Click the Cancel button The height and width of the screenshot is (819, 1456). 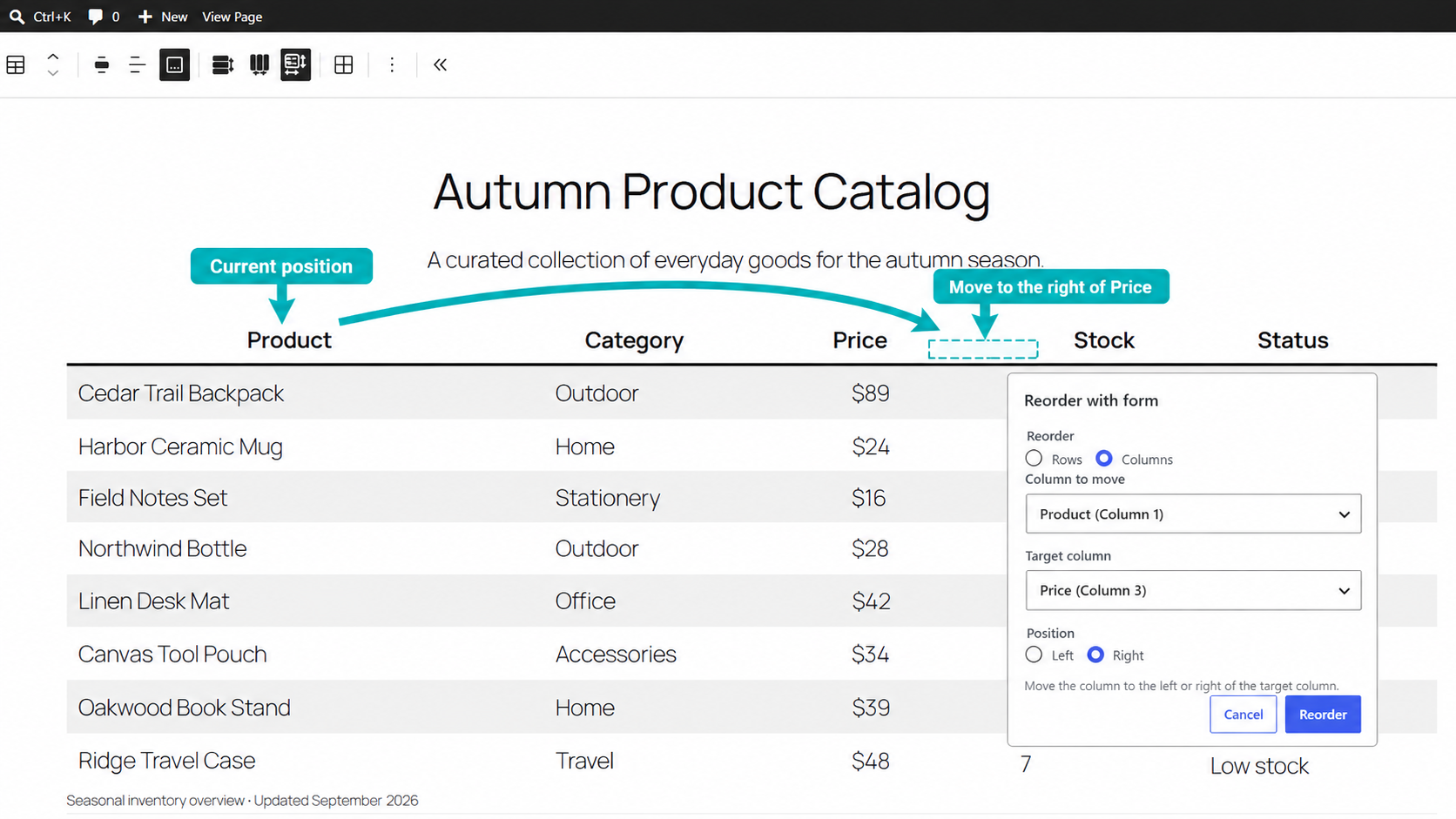click(x=1244, y=715)
